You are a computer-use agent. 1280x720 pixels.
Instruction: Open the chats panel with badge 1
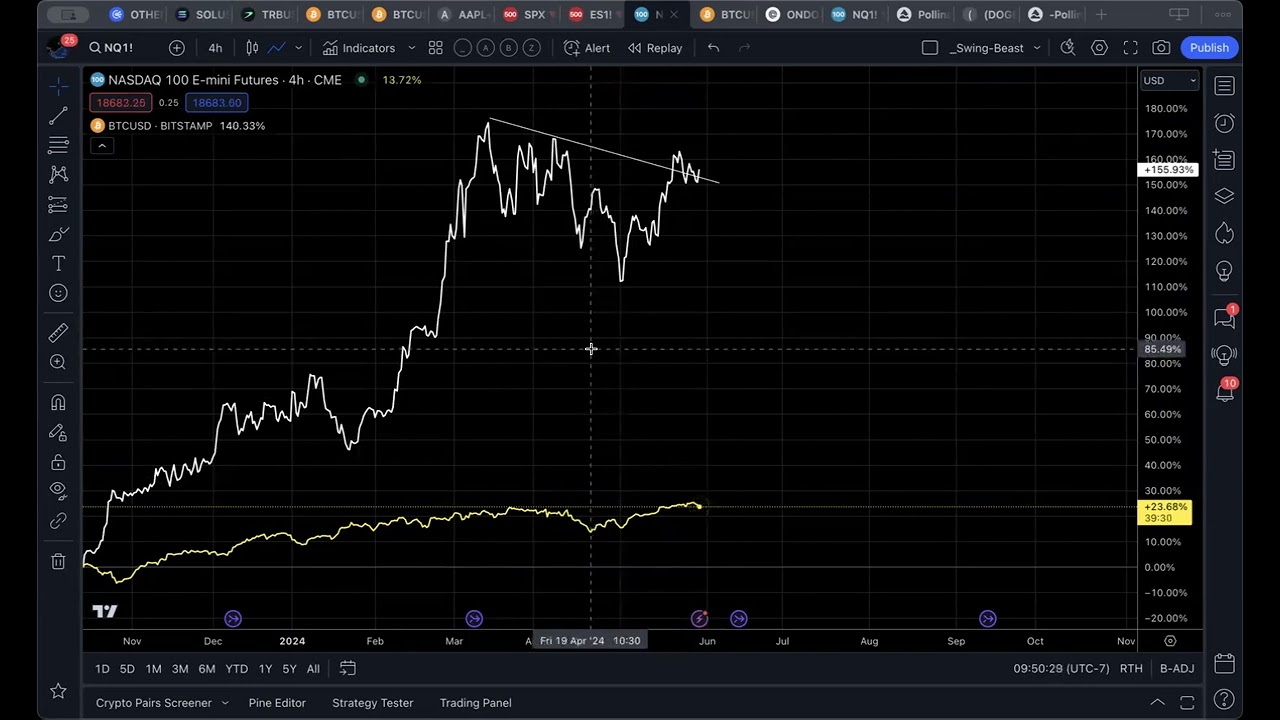1225,318
